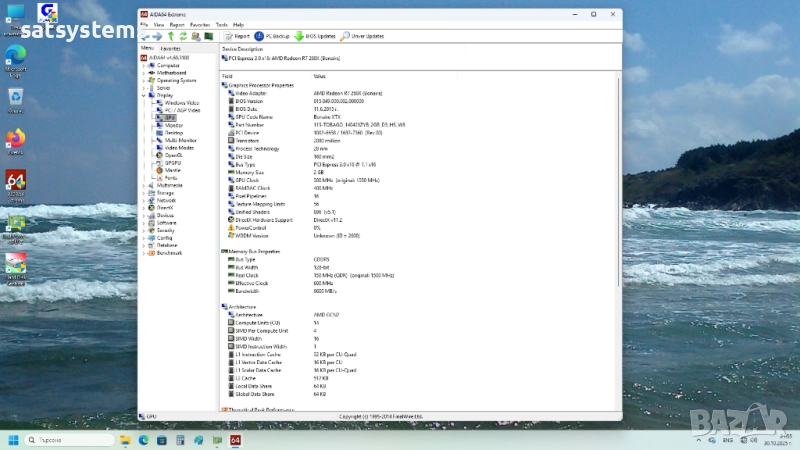Expand the Storage tree node
Screen dimensions: 800x450
coord(144,193)
